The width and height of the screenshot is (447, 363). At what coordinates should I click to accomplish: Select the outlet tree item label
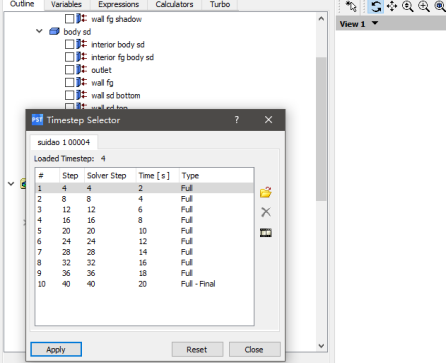101,70
